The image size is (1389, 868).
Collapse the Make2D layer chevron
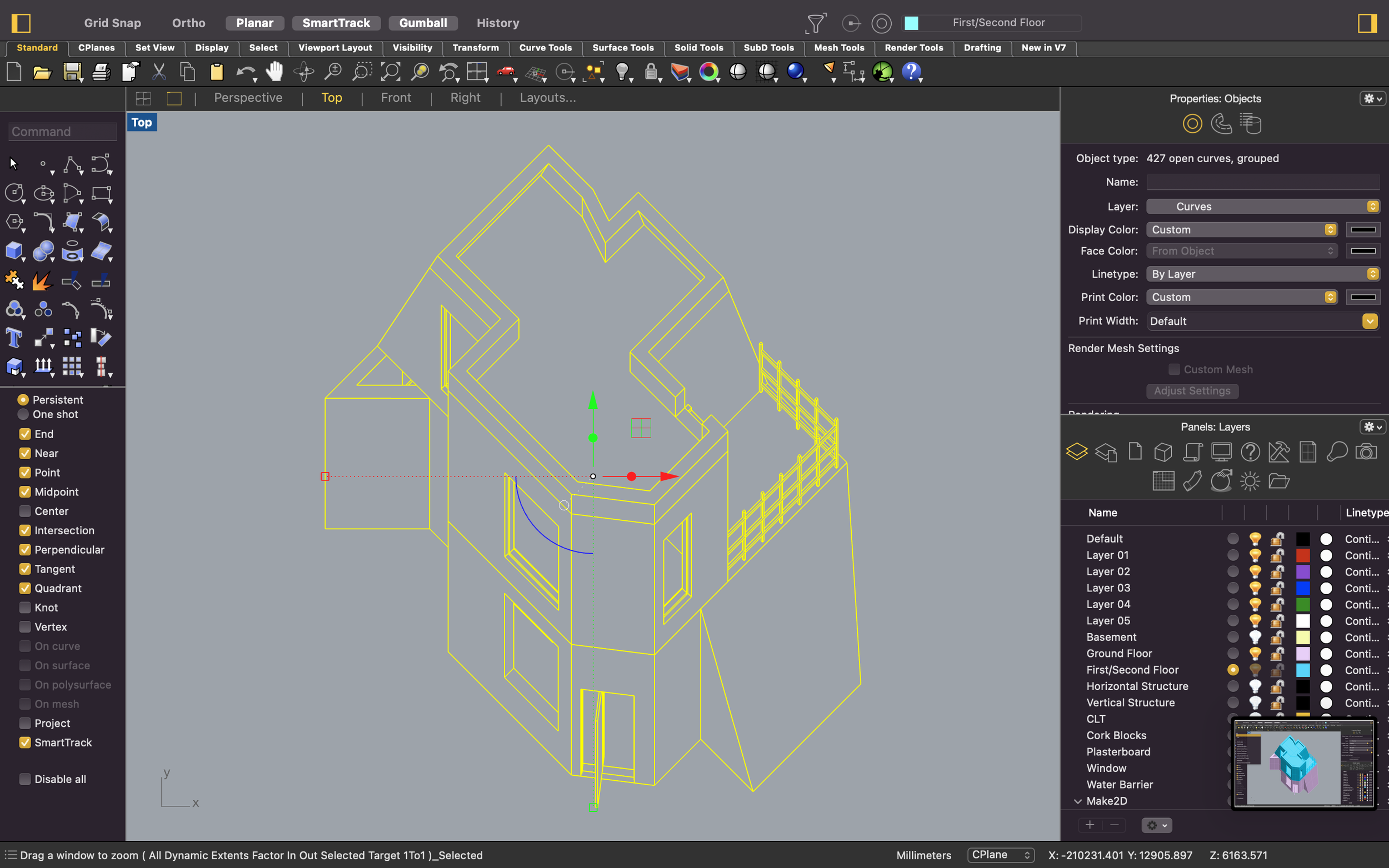pyautogui.click(x=1077, y=801)
